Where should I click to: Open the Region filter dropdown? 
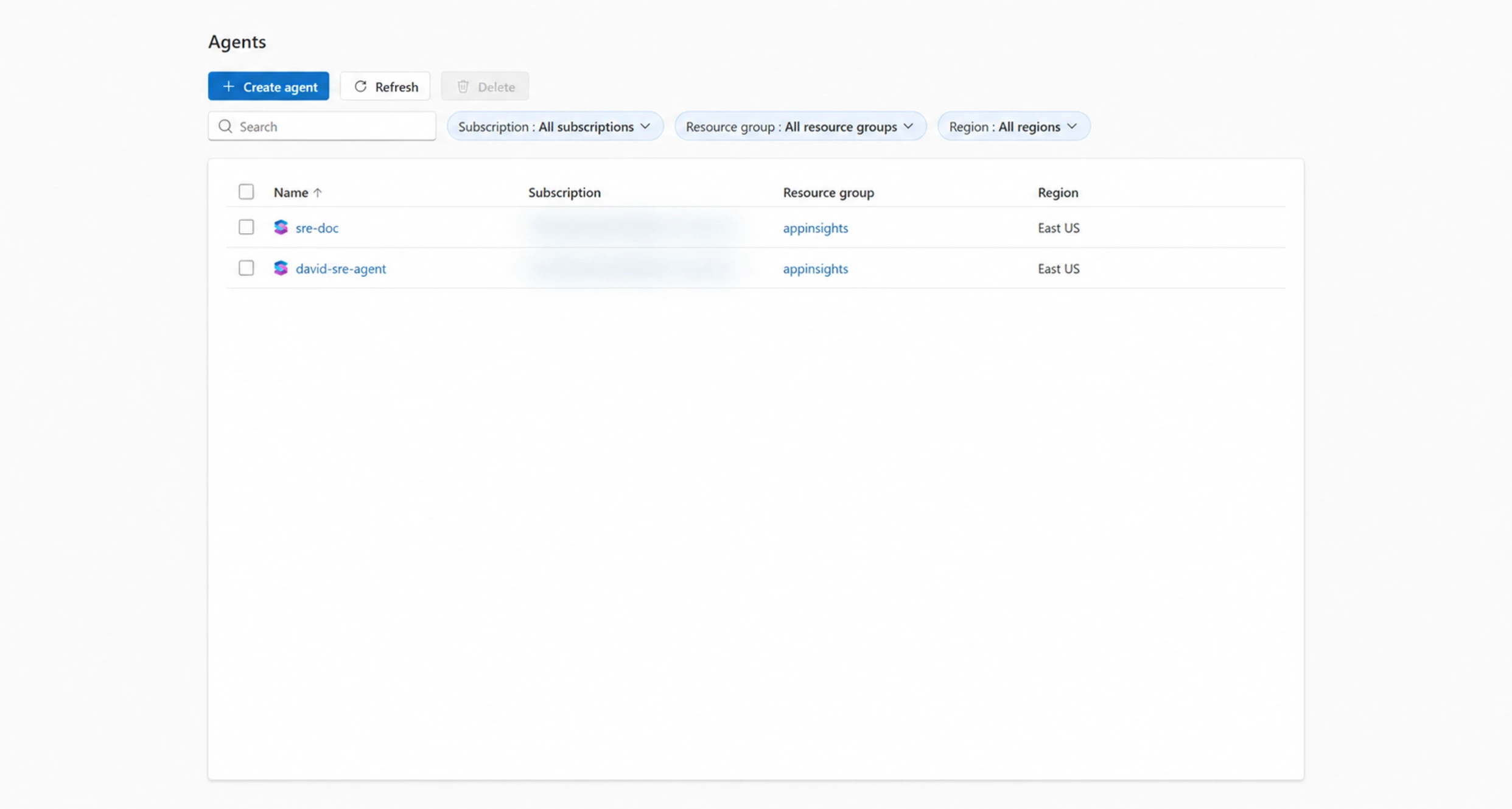click(x=1014, y=126)
